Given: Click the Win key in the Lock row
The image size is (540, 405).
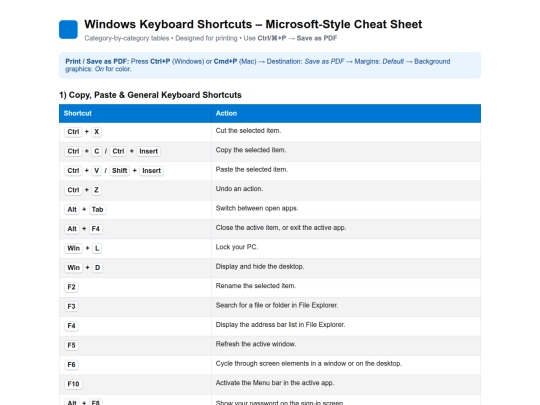Looking at the screenshot, I should (x=73, y=248).
